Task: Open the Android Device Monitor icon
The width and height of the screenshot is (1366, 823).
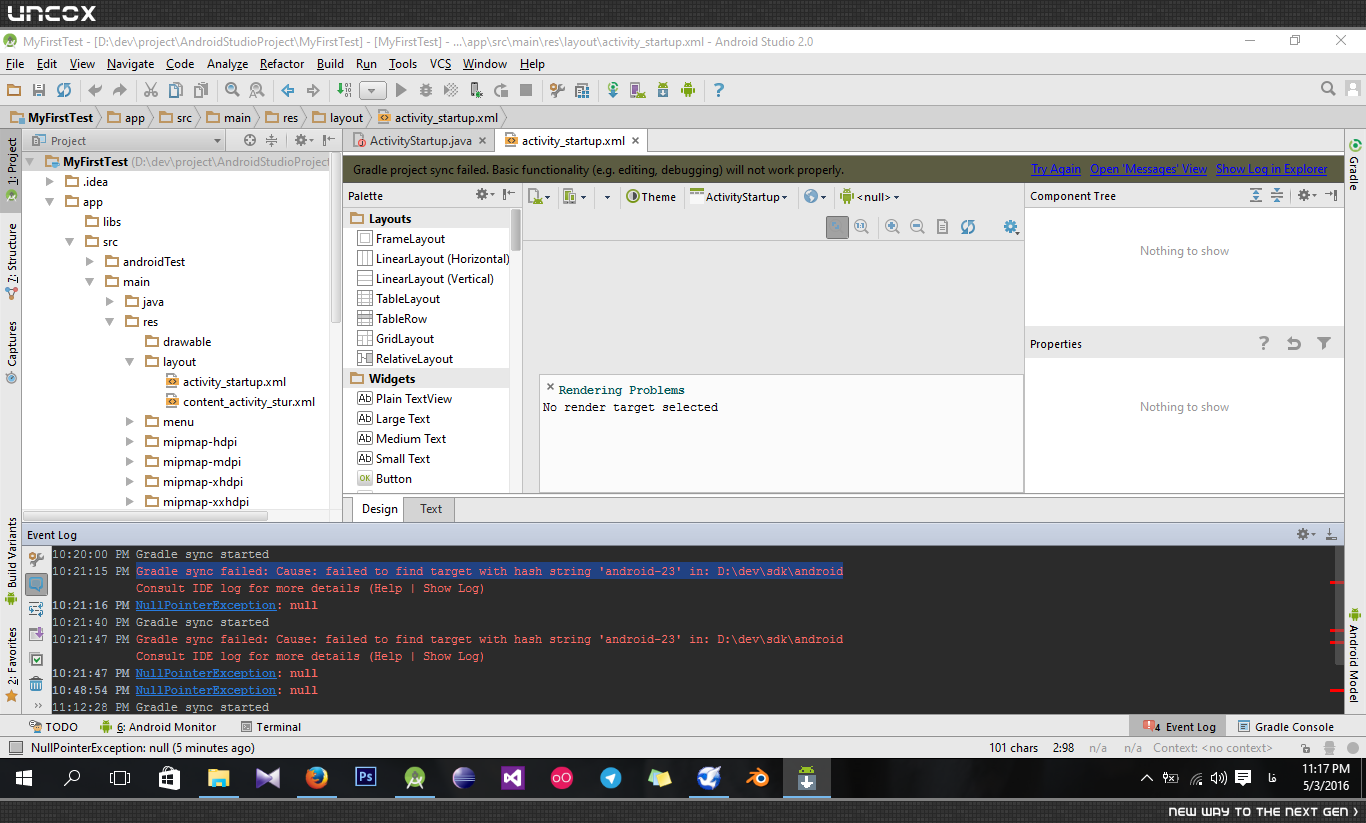Action: pyautogui.click(x=687, y=90)
